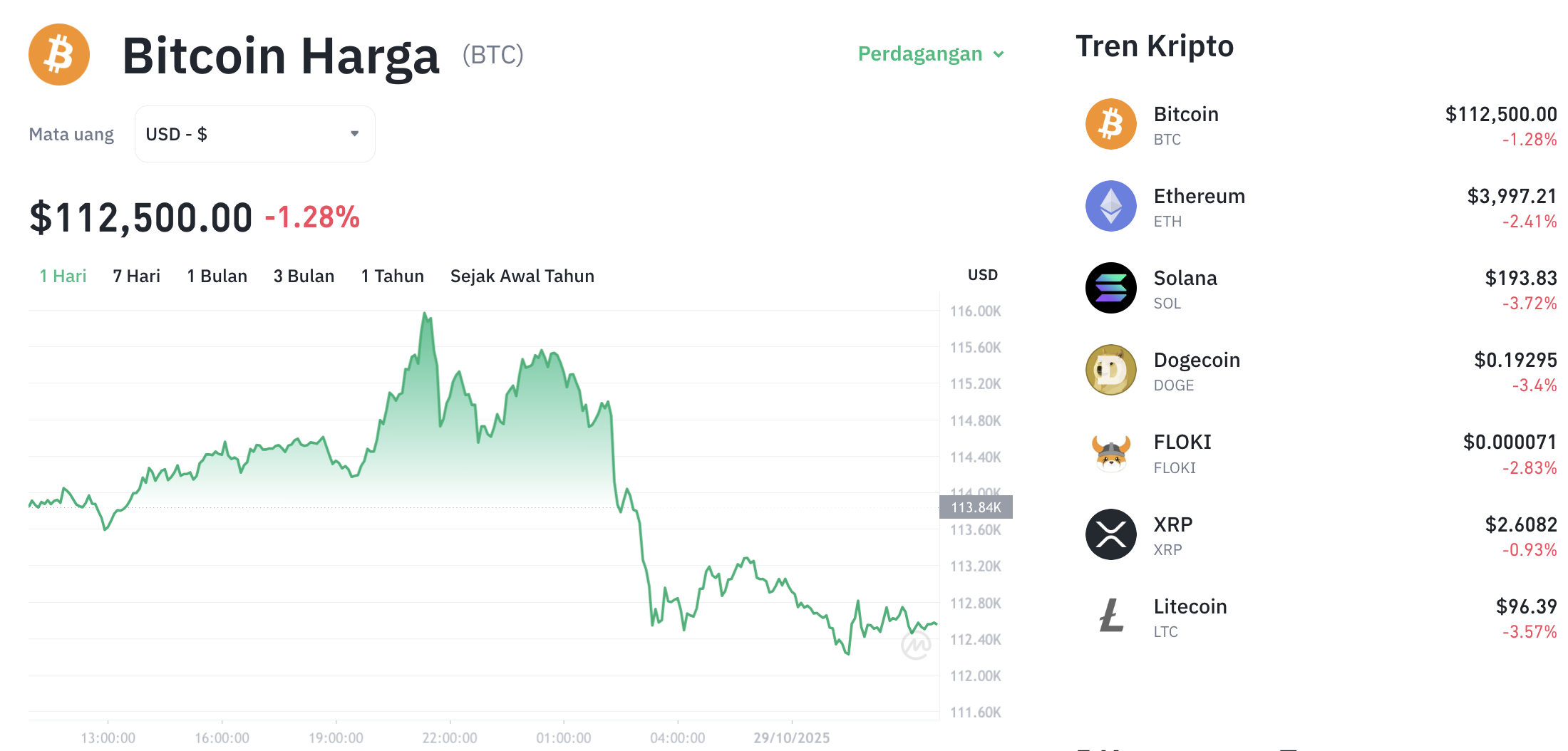1568x751 pixels.
Task: Select the 1 Hari time range
Action: coord(63,276)
